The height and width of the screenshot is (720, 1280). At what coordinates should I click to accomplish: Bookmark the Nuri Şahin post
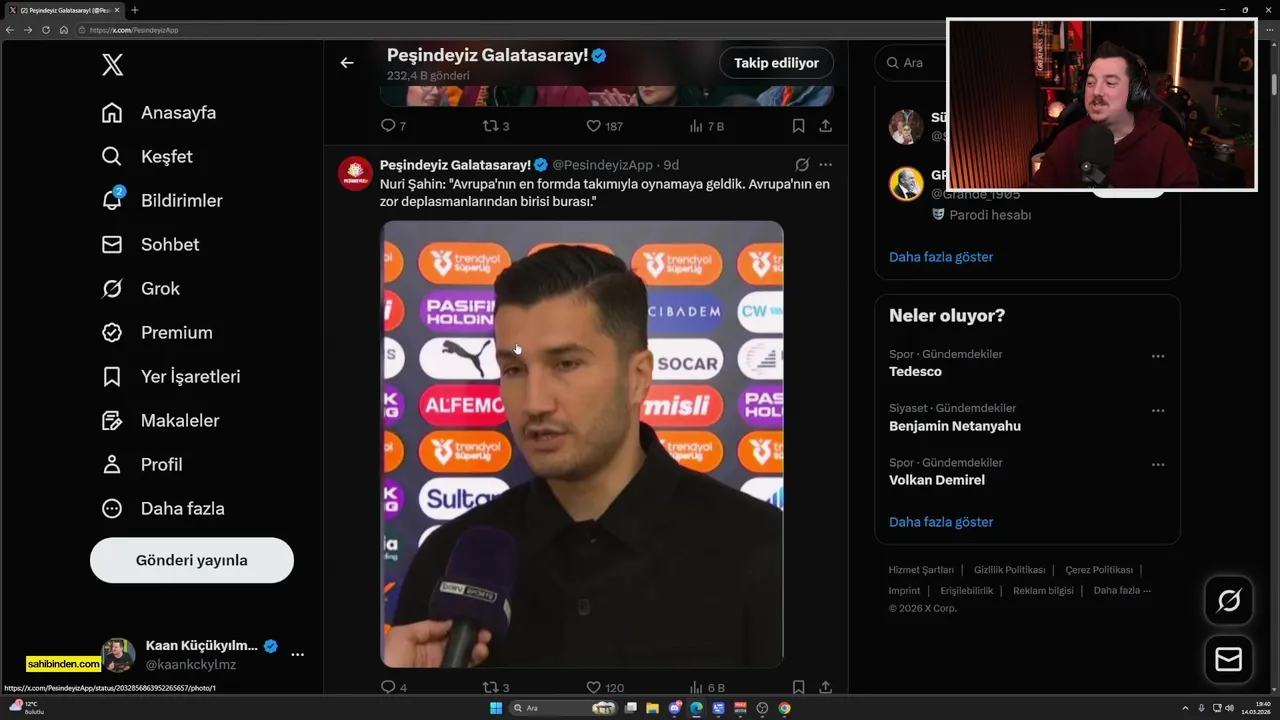798,687
